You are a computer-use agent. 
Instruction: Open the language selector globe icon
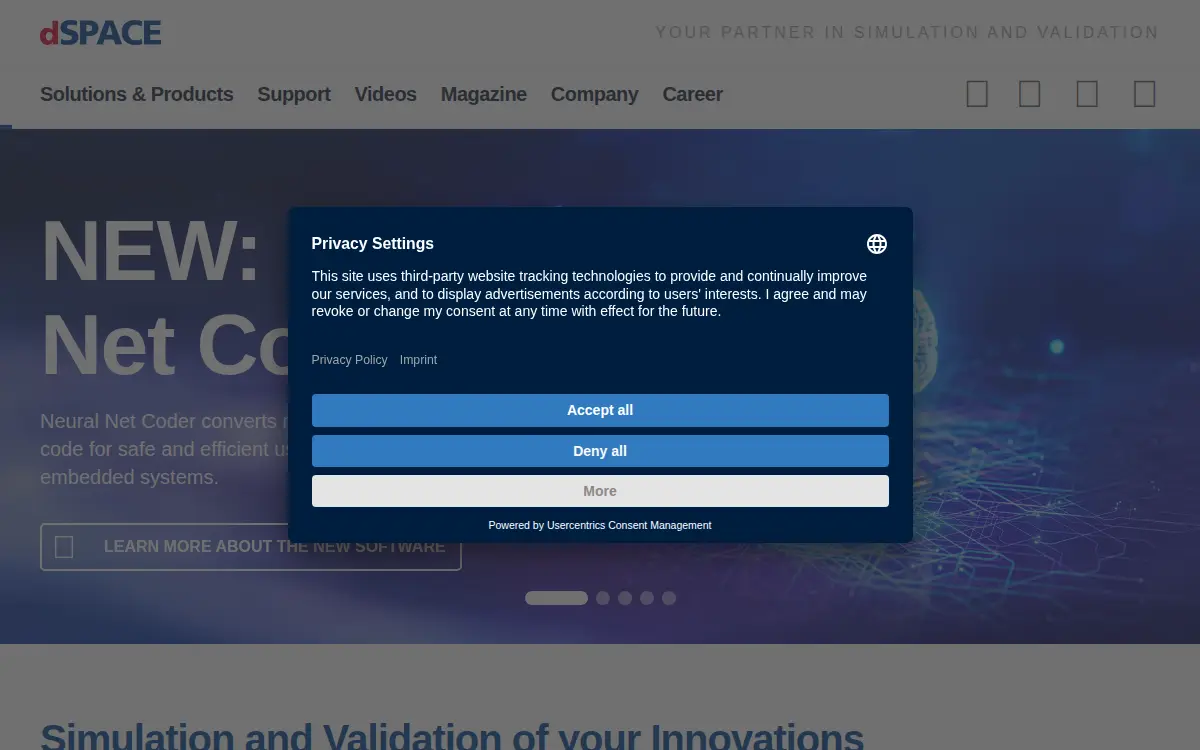pos(877,244)
